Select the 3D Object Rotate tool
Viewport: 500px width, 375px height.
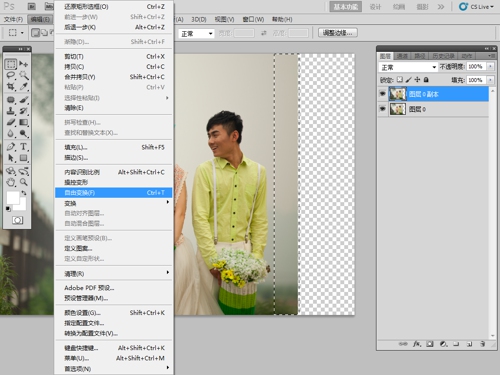pos(11,171)
